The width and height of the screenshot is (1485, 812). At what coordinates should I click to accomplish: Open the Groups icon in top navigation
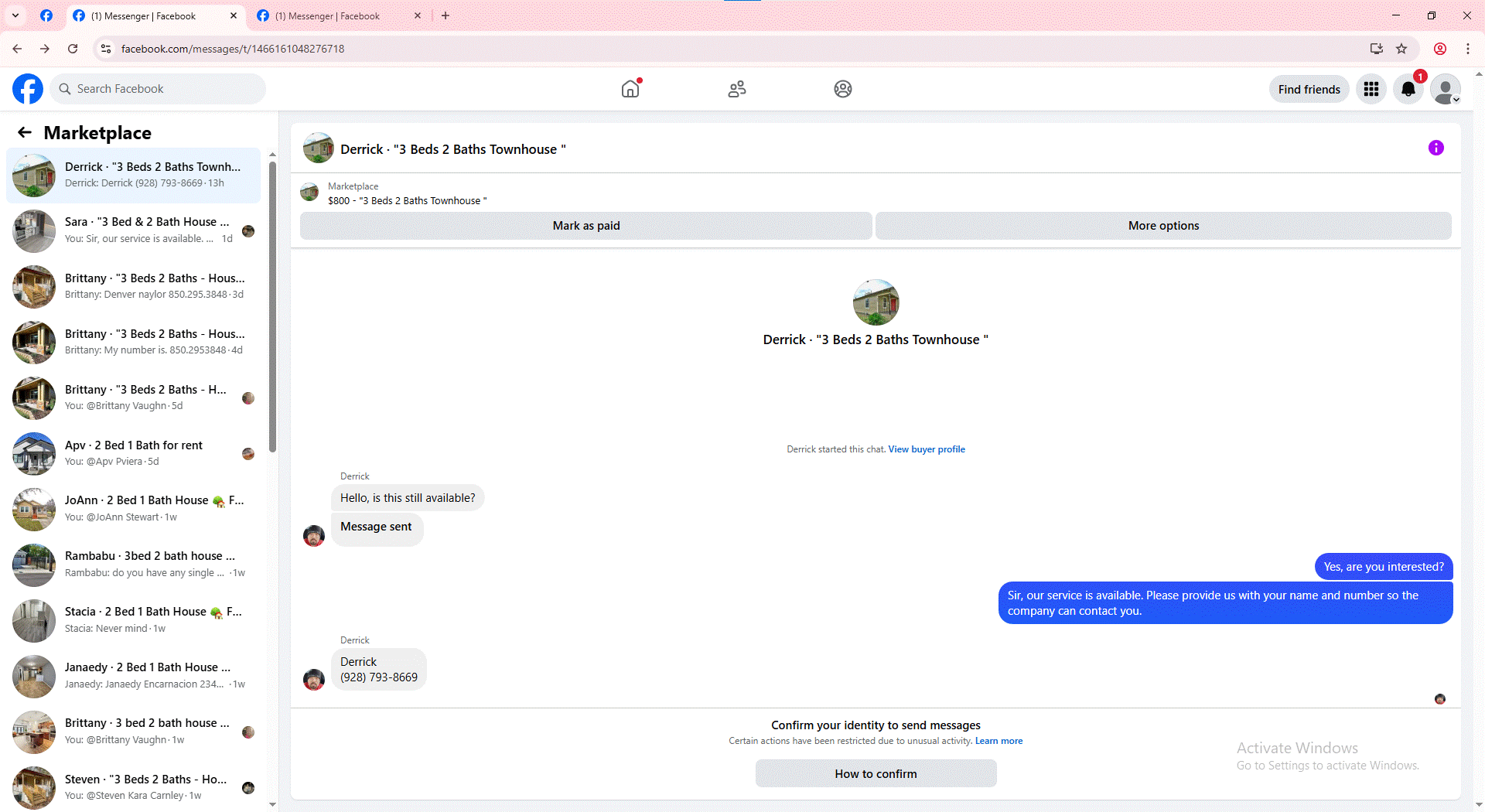843,89
